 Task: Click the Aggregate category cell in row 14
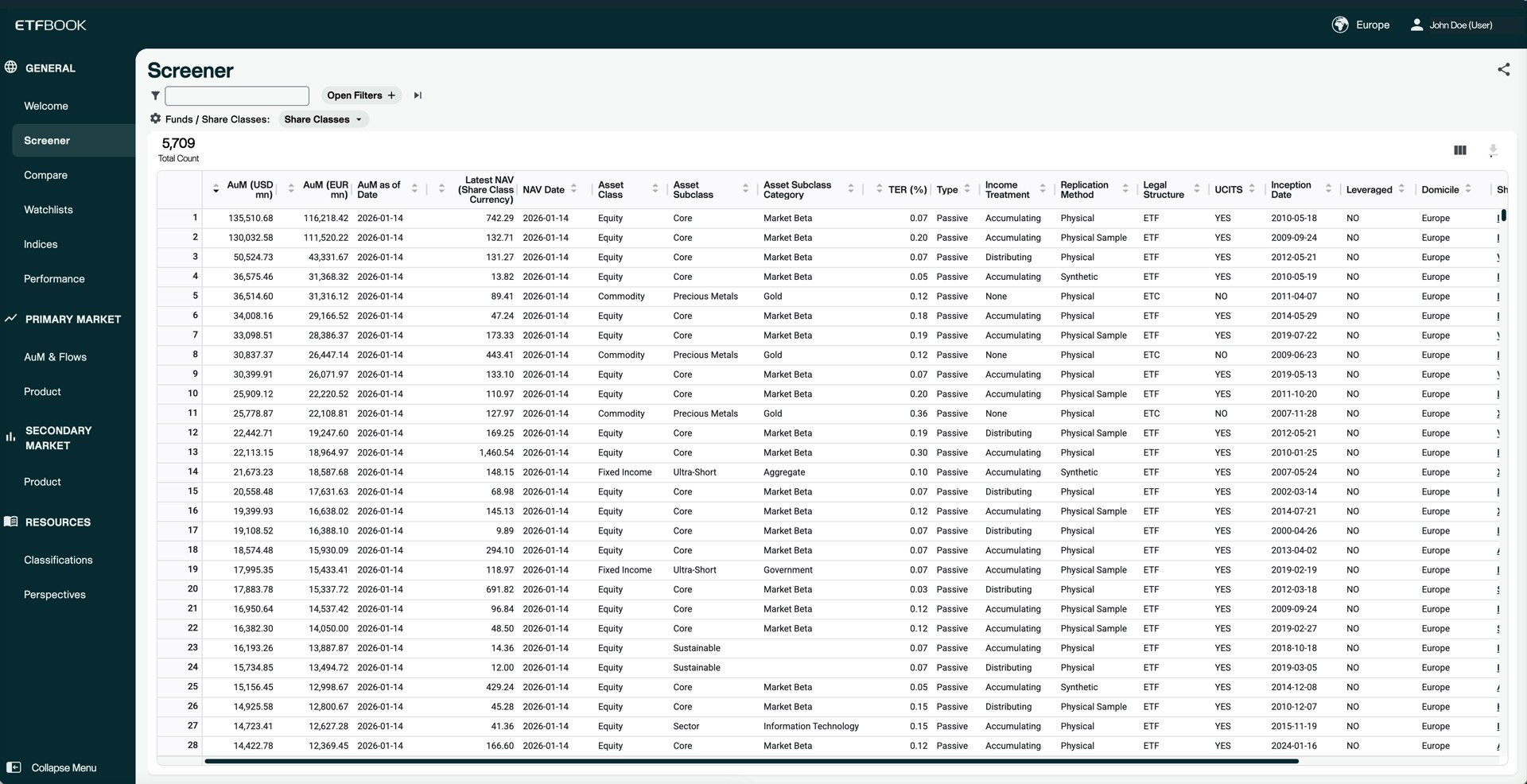(x=784, y=472)
